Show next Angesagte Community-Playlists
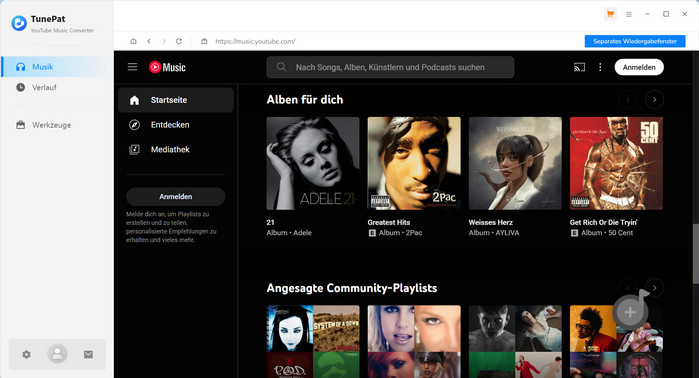 pos(654,288)
